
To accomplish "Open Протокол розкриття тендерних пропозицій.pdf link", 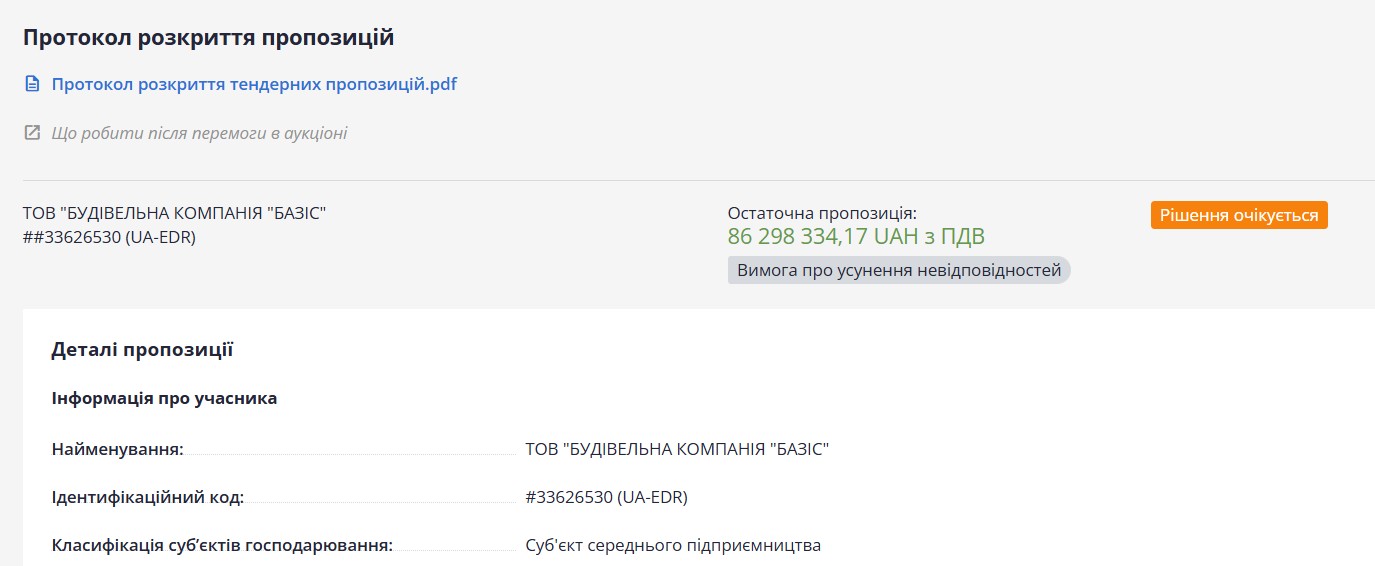I will [x=254, y=84].
